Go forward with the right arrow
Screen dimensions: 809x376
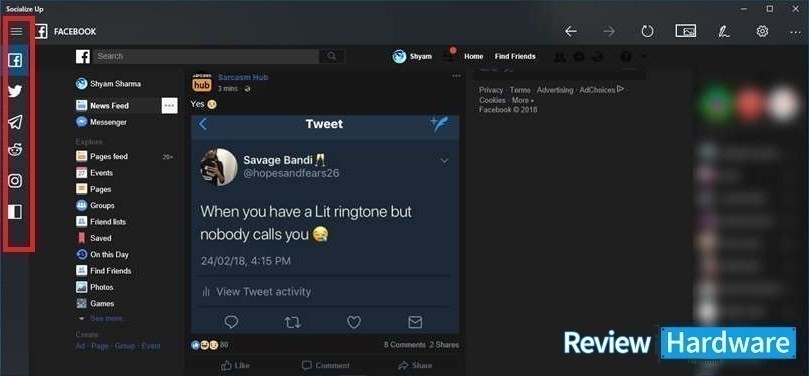coord(609,31)
